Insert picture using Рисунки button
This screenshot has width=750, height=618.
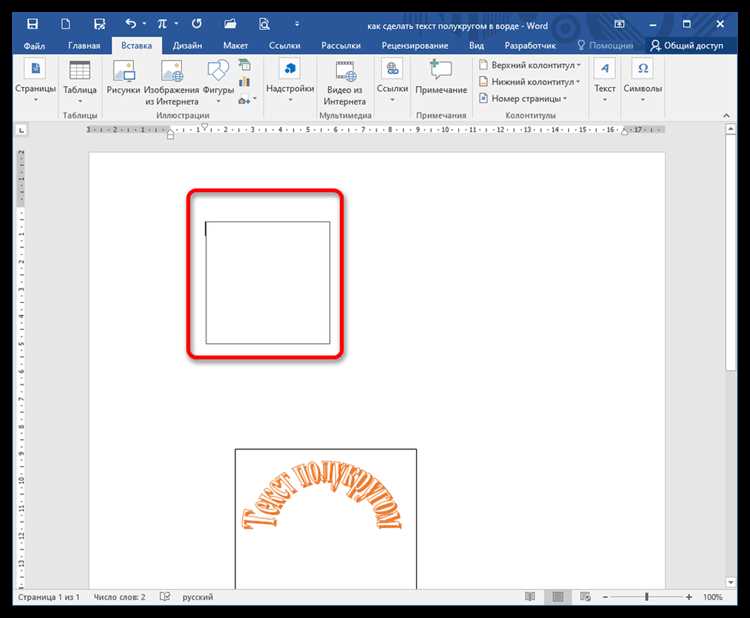click(x=123, y=77)
